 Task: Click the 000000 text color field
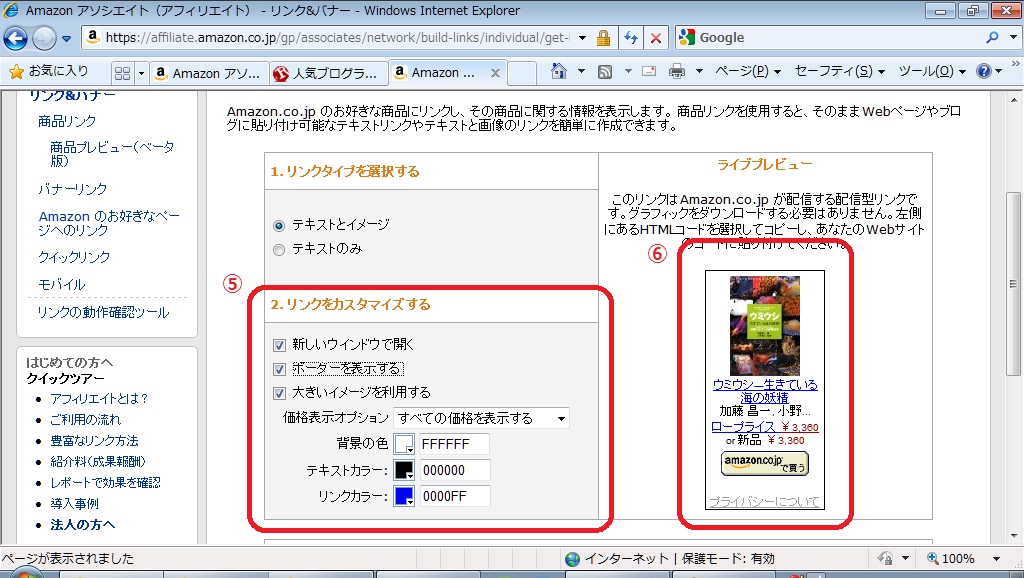tap(454, 470)
